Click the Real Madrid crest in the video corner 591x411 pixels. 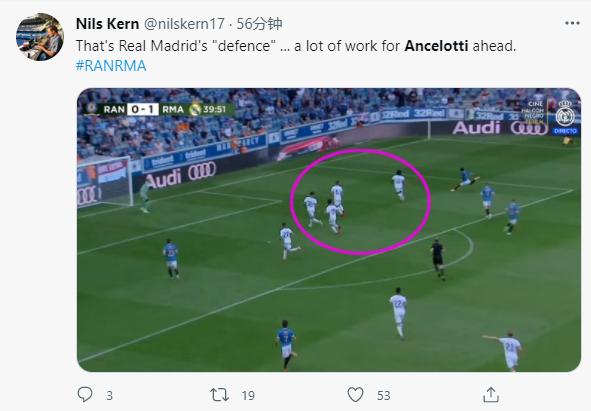(565, 116)
